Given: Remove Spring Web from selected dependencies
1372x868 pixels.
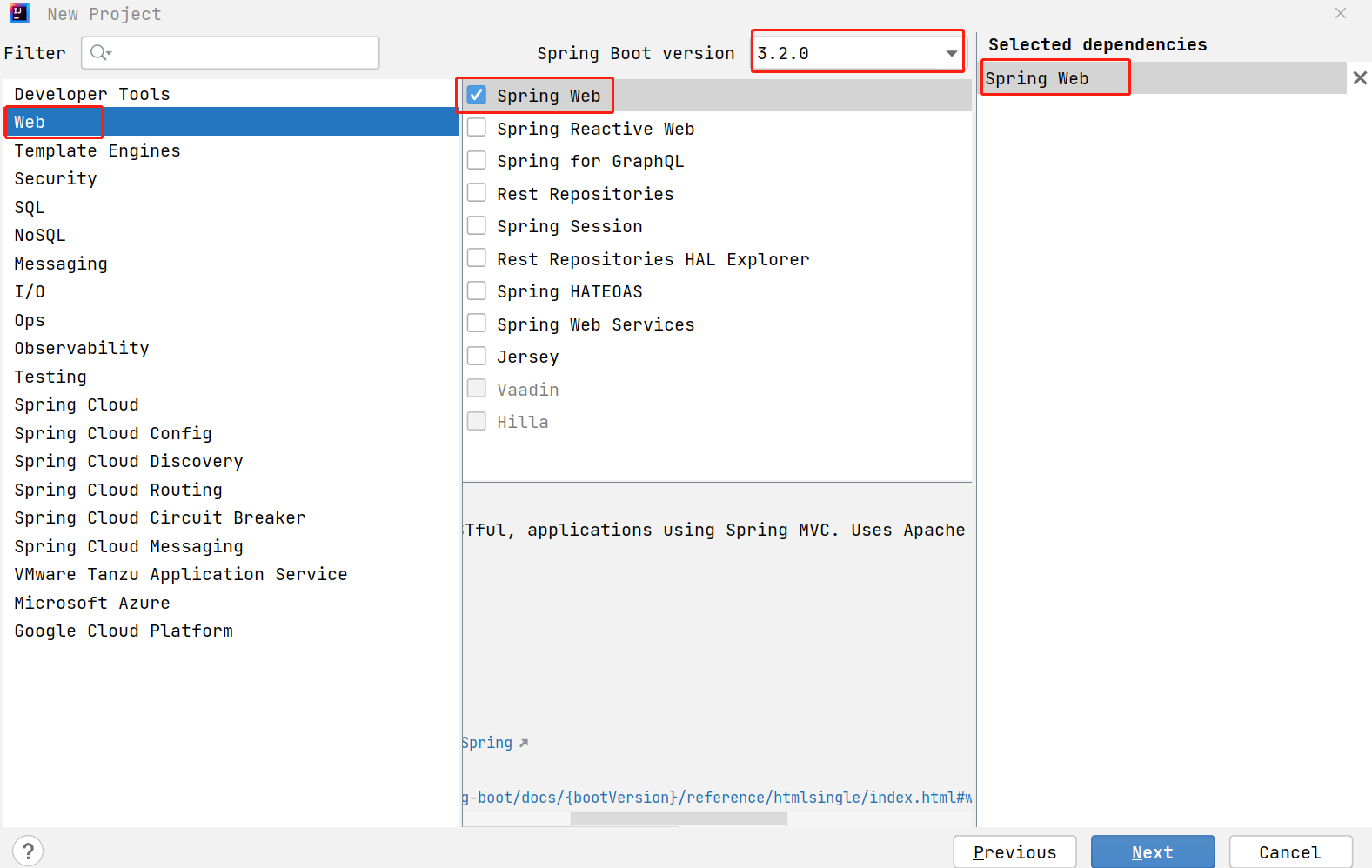Looking at the screenshot, I should click(1360, 78).
